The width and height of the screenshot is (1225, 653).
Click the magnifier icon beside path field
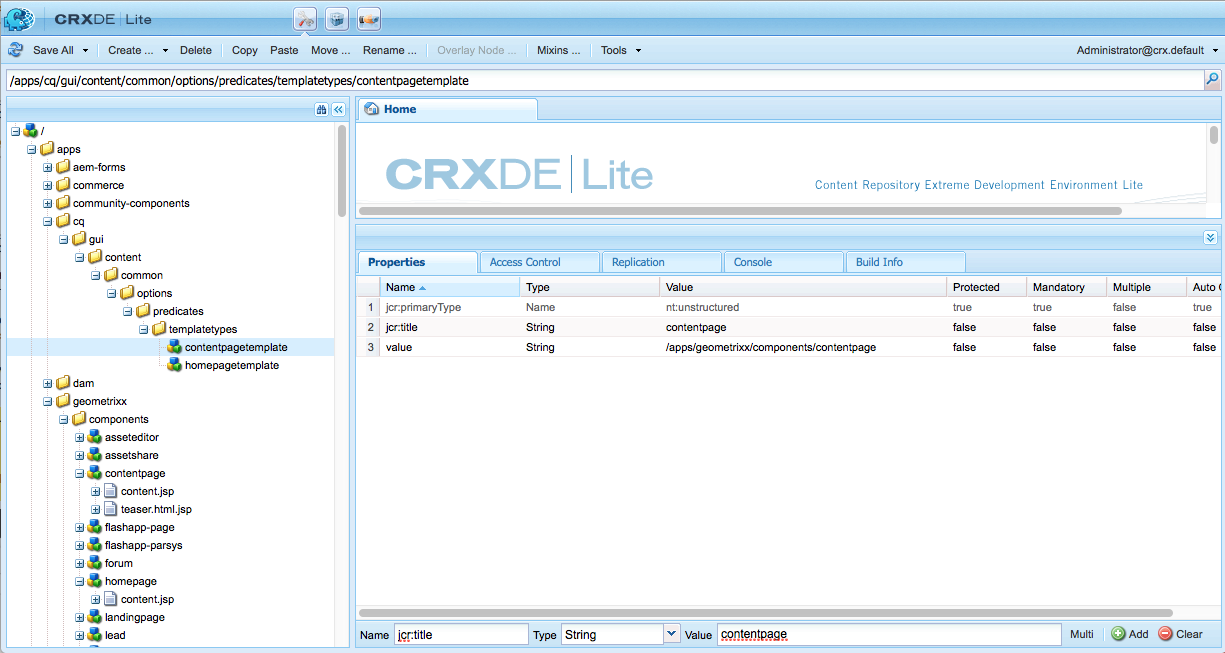(1212, 80)
